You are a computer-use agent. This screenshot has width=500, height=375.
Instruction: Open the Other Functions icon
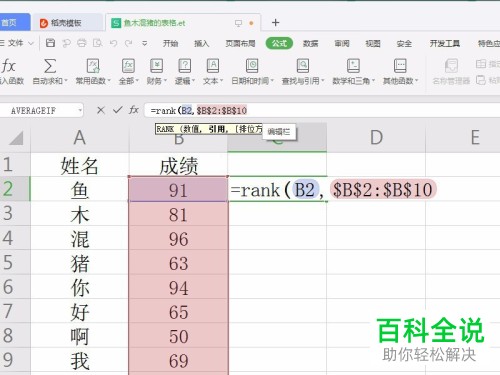click(x=400, y=66)
